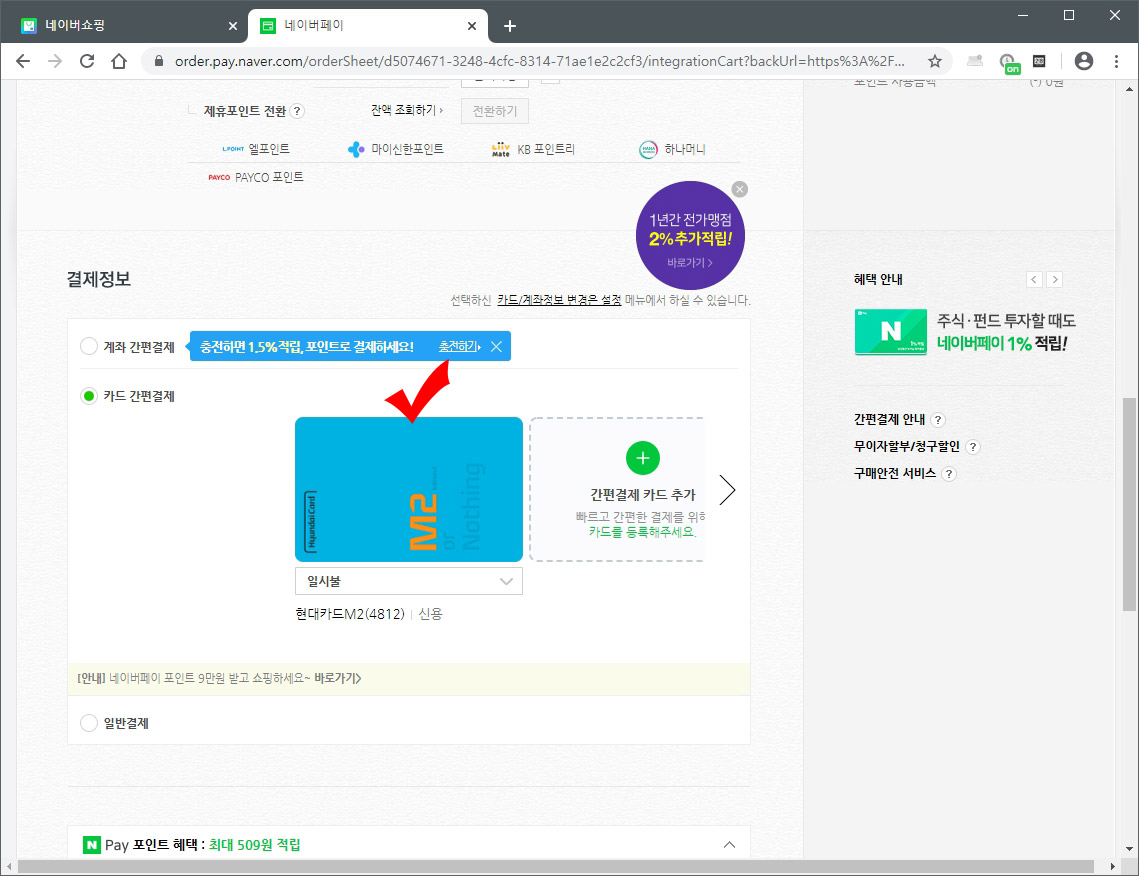The width and height of the screenshot is (1139, 876).
Task: Collapse the Pay 포인트 혜택 section
Action: coord(729,844)
